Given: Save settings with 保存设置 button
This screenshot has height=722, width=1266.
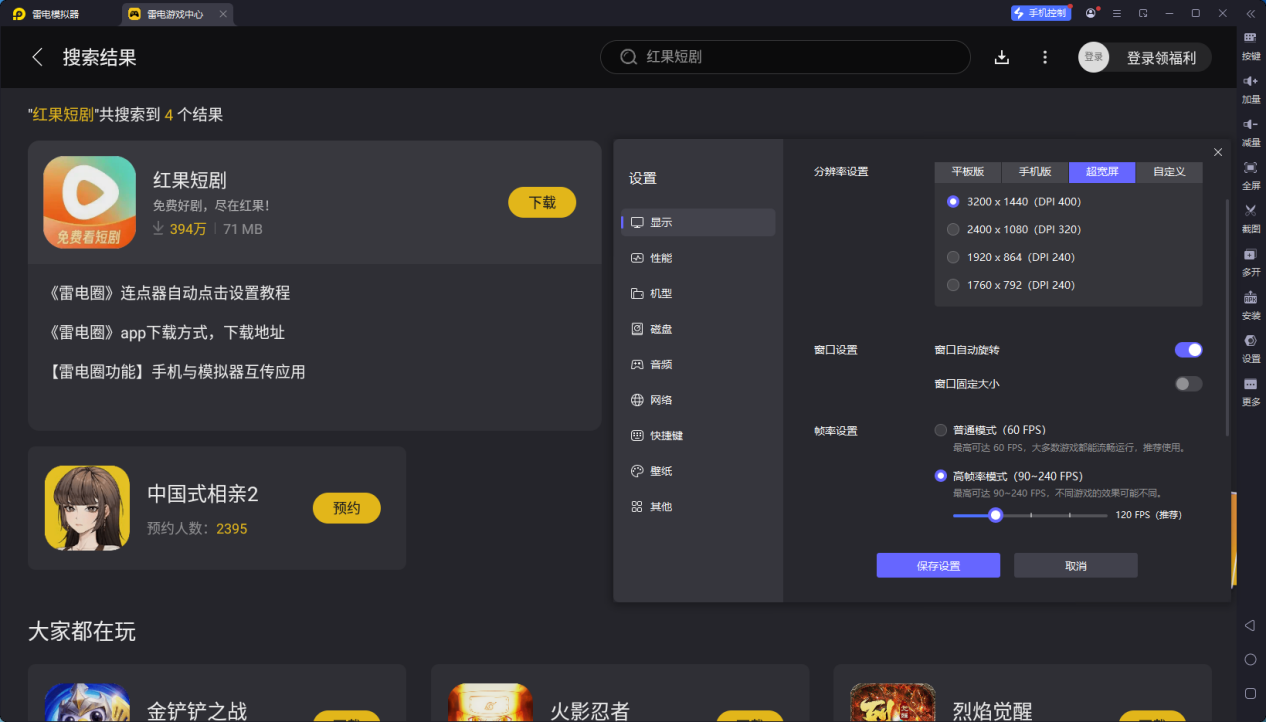Looking at the screenshot, I should pos(937,565).
